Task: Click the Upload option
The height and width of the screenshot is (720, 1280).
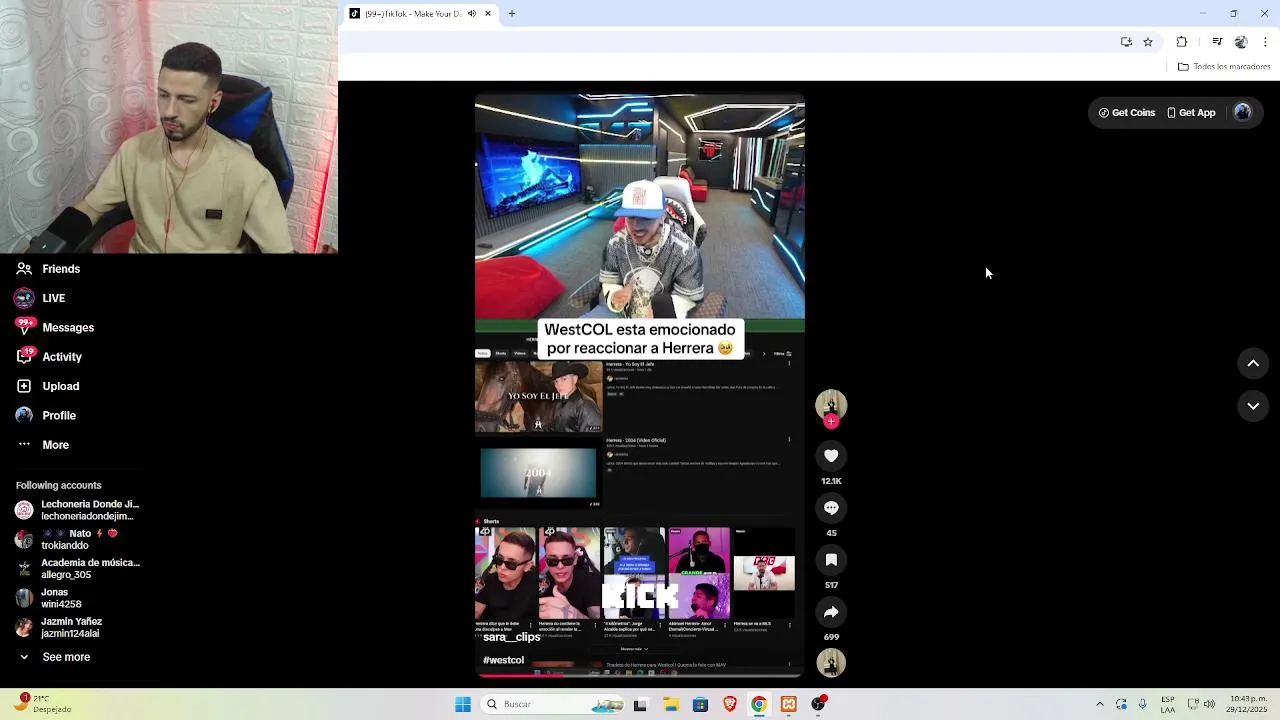Action: 47,386
